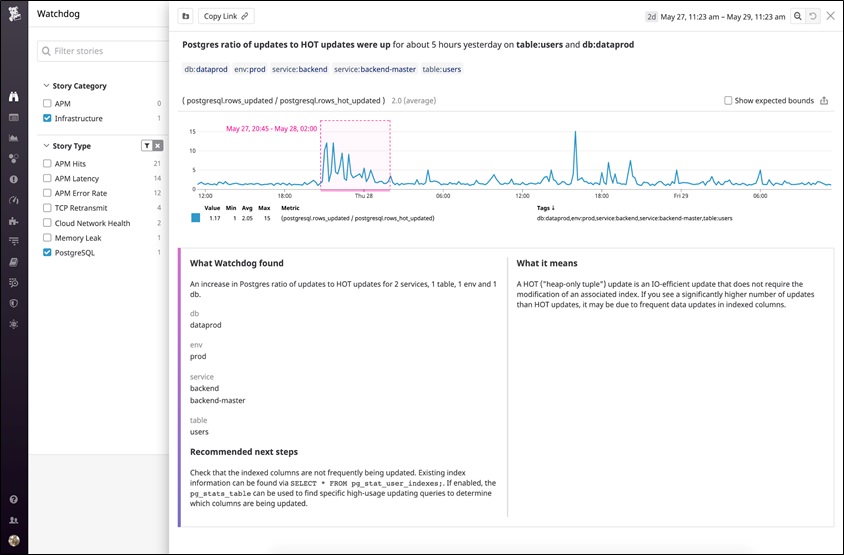Click the tallest spike on the graph line
Screen dimensions: 844x555
[575, 133]
